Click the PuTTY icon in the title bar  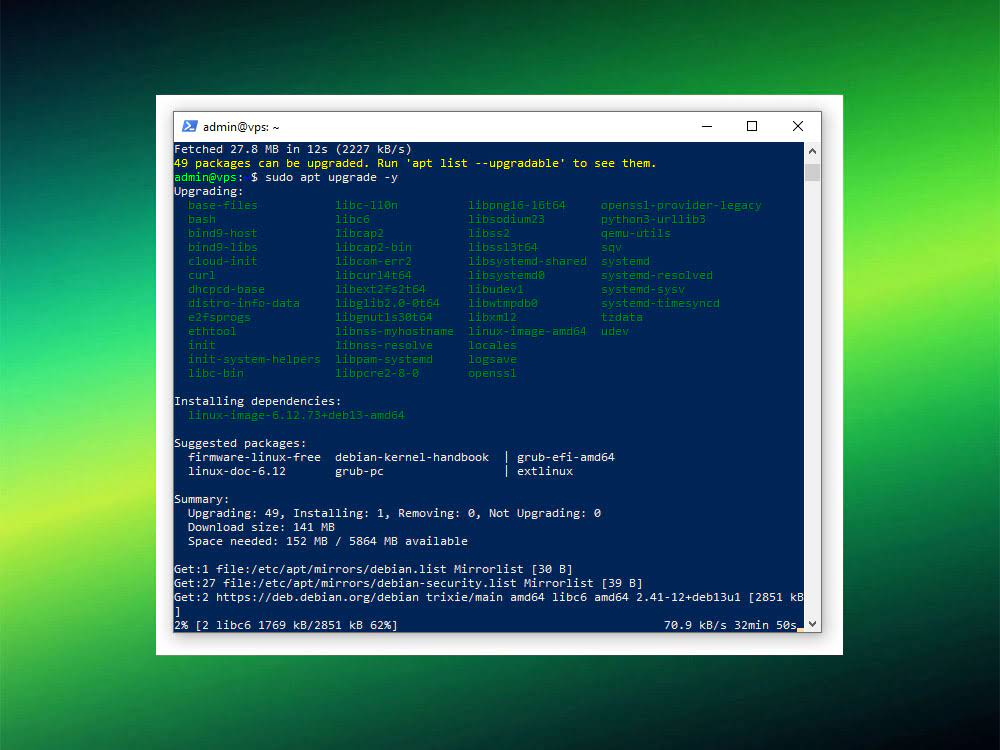click(190, 126)
